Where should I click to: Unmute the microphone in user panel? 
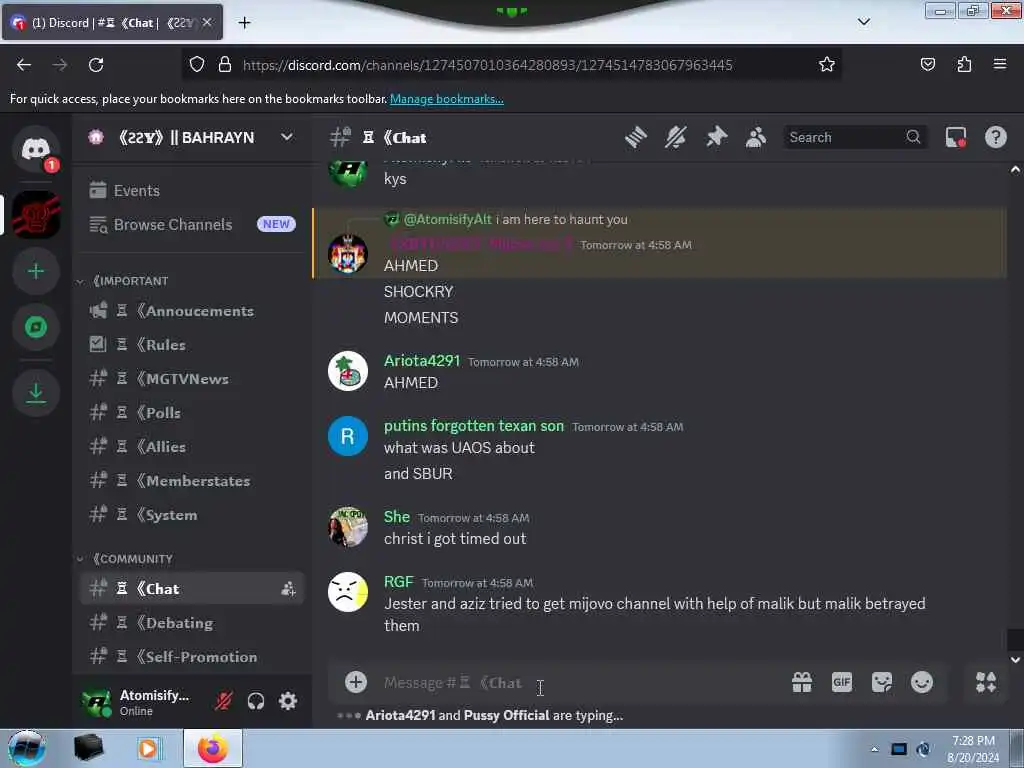pos(223,701)
